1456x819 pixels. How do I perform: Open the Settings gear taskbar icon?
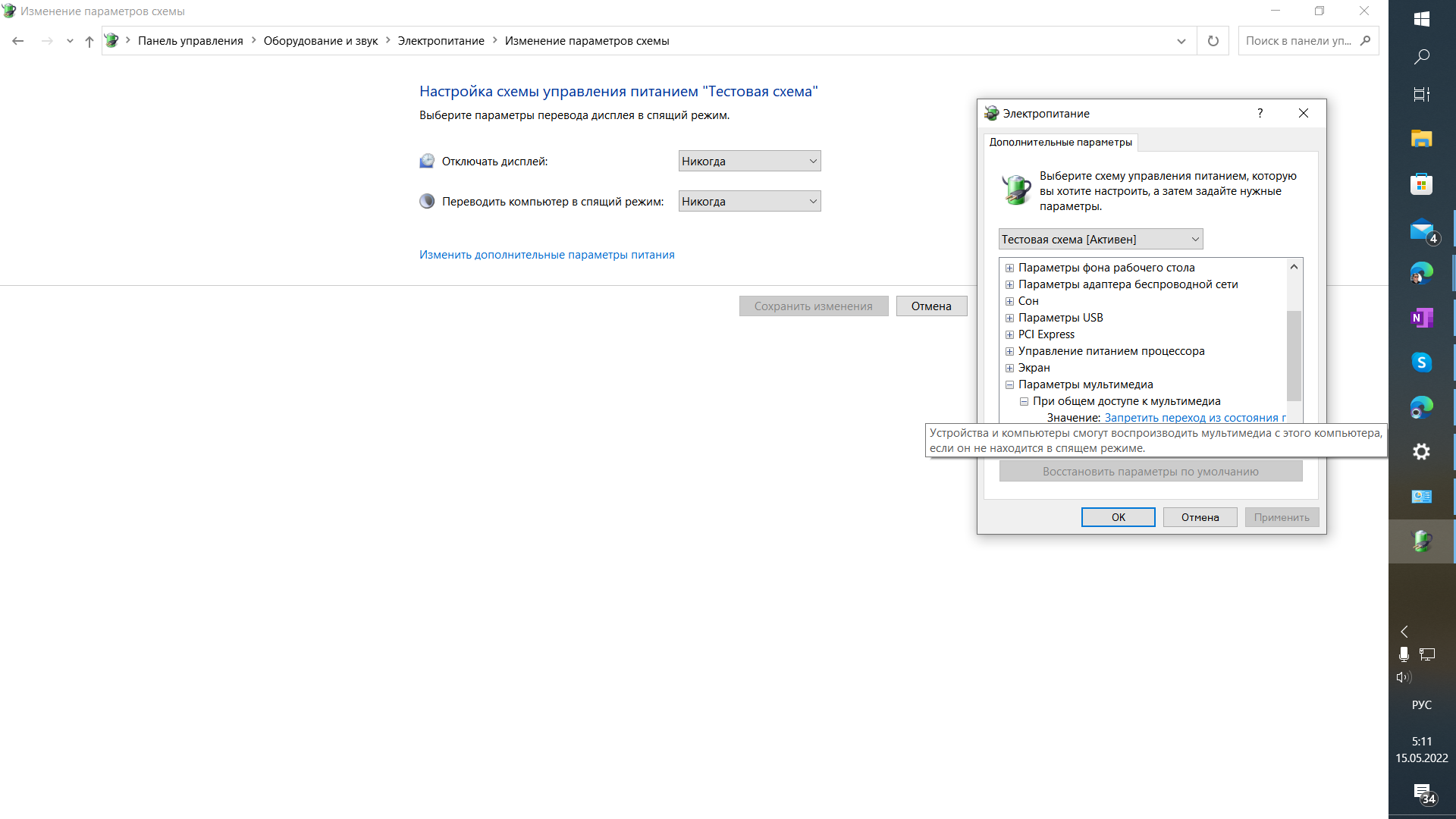[x=1421, y=452]
